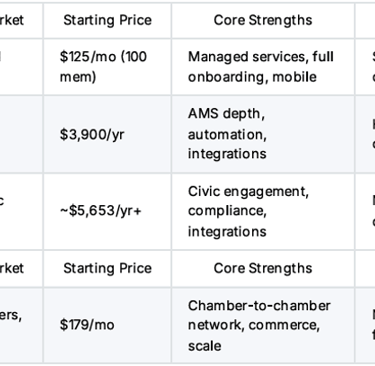This screenshot has height=366, width=375.
Task: Click the text 'commerce,' in the bottom row
Action: tap(284, 325)
